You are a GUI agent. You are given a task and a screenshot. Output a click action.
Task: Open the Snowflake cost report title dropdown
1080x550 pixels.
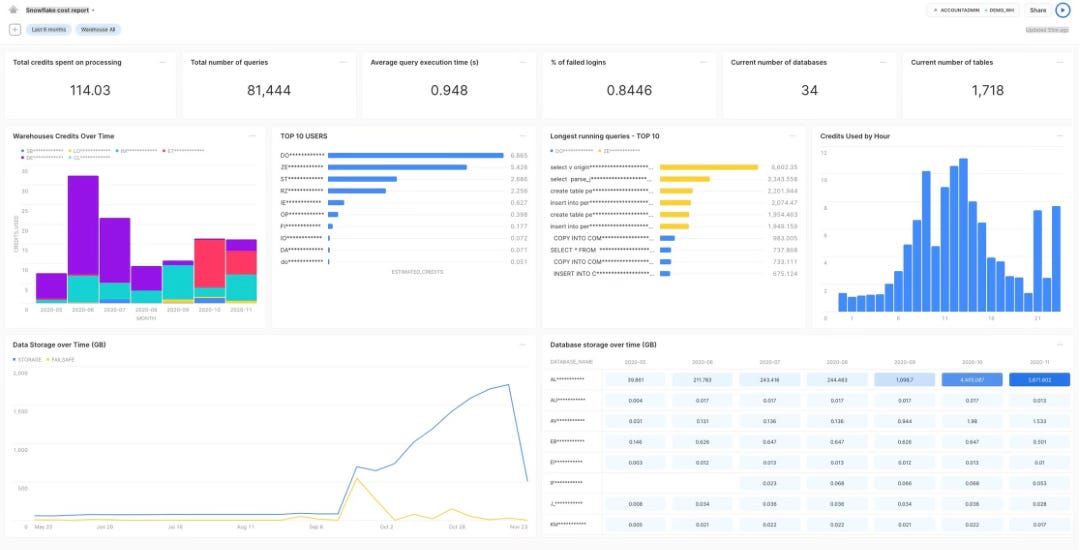coord(61,10)
